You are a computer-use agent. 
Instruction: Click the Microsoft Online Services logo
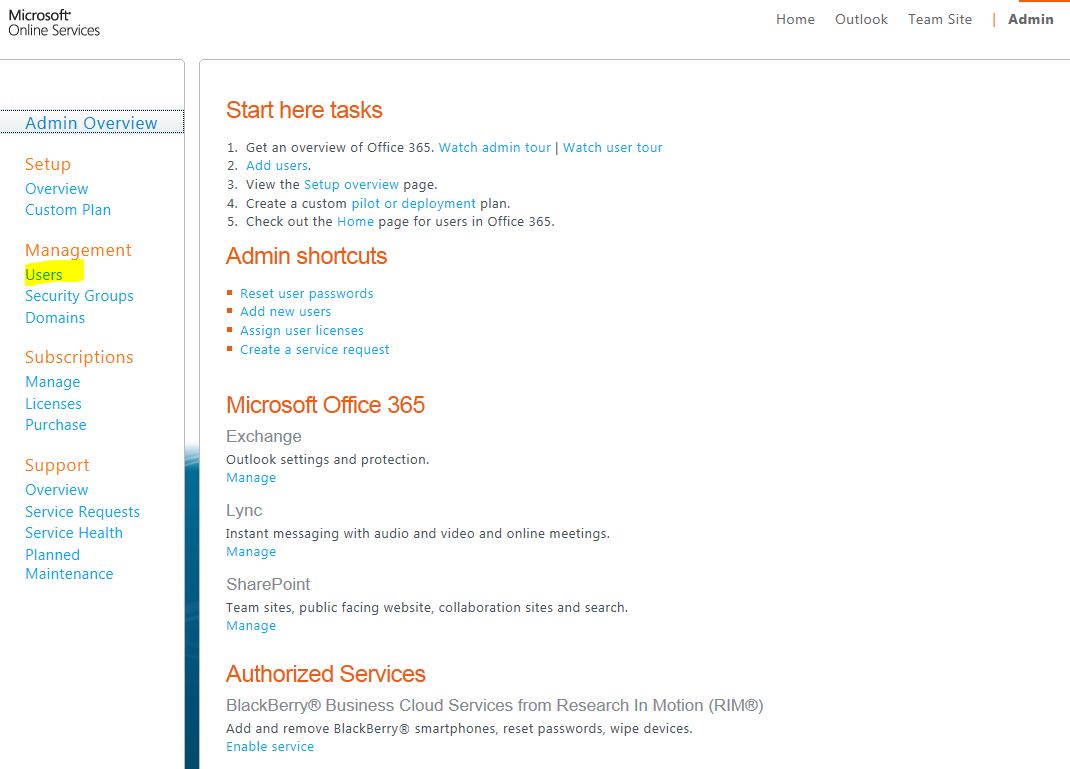click(54, 23)
